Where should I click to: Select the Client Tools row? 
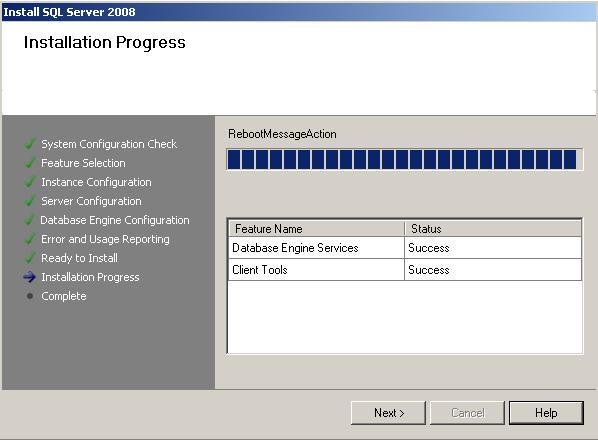click(405, 270)
